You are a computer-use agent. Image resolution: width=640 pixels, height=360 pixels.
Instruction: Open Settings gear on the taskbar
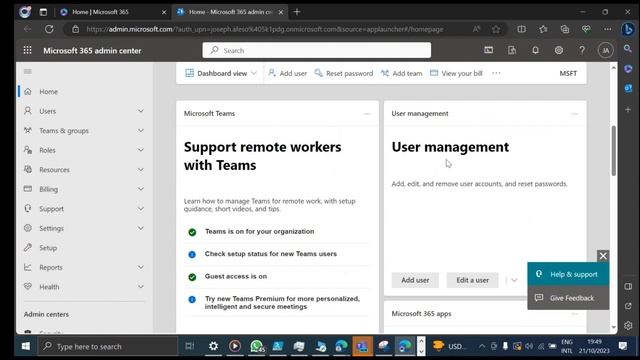coord(213,346)
